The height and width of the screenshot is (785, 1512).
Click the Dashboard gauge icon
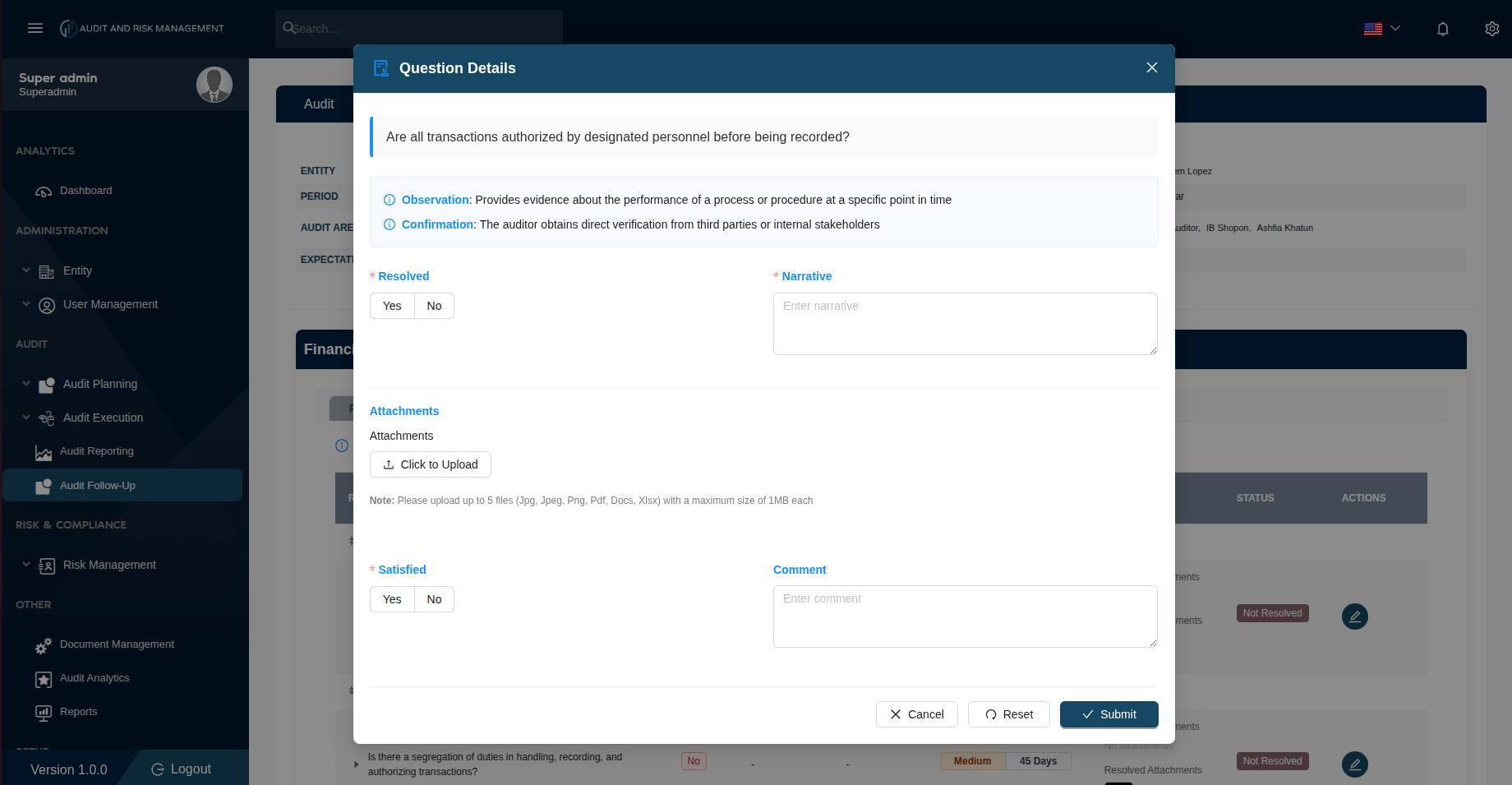[44, 192]
